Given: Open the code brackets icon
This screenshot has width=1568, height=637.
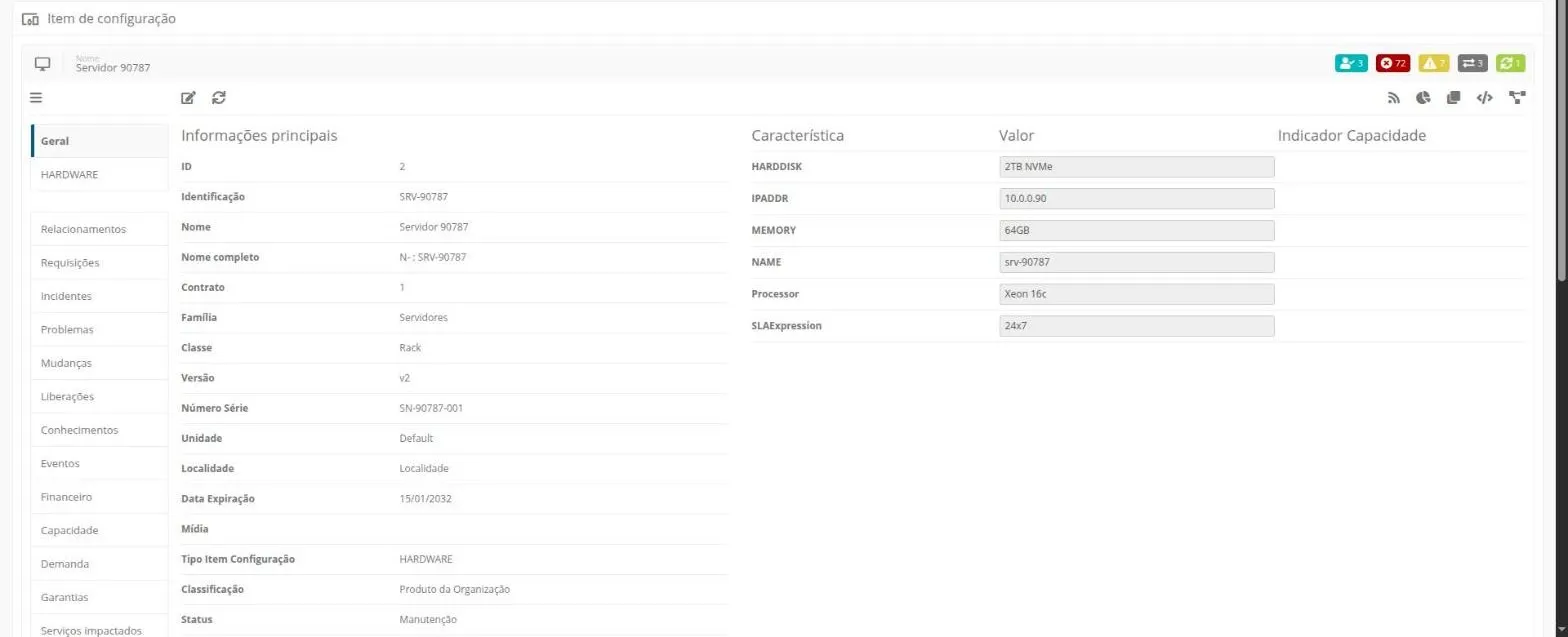Looking at the screenshot, I should (1485, 98).
